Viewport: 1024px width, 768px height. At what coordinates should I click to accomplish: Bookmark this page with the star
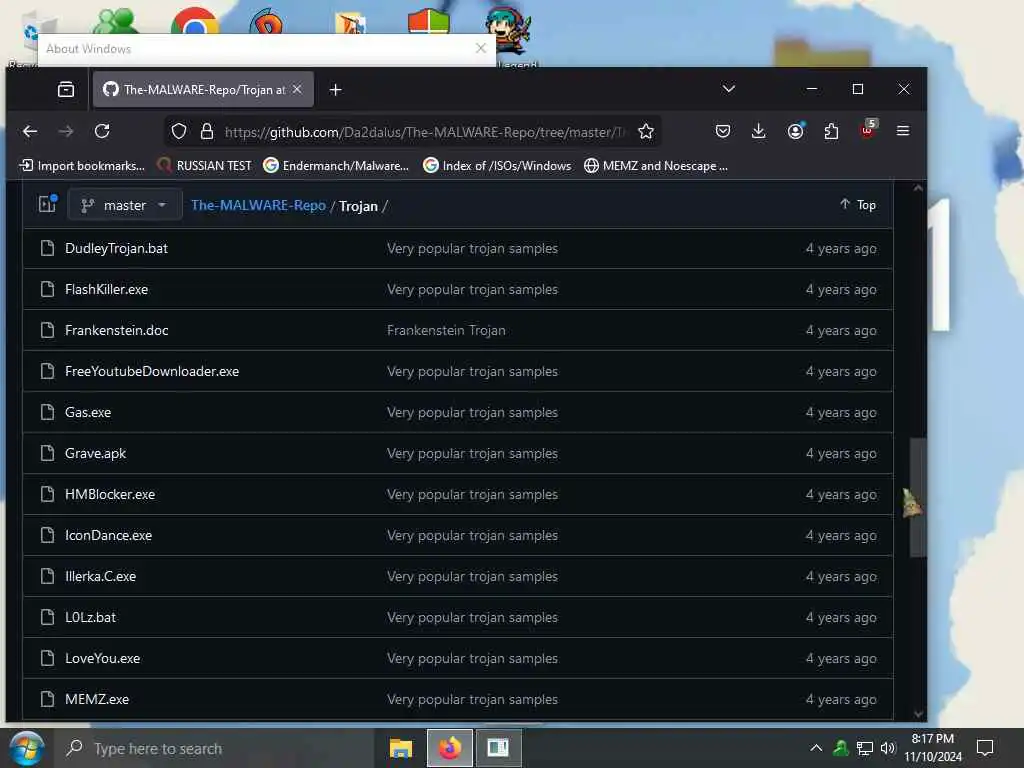pos(646,131)
